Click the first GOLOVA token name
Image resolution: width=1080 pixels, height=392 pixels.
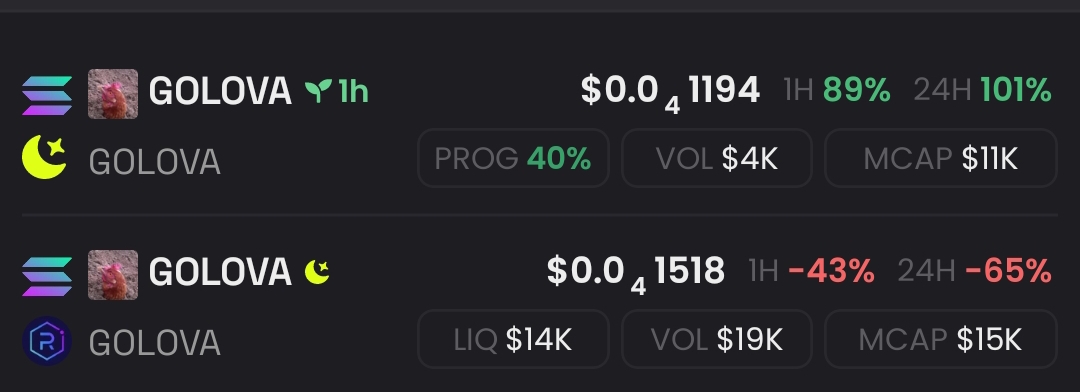tap(220, 91)
